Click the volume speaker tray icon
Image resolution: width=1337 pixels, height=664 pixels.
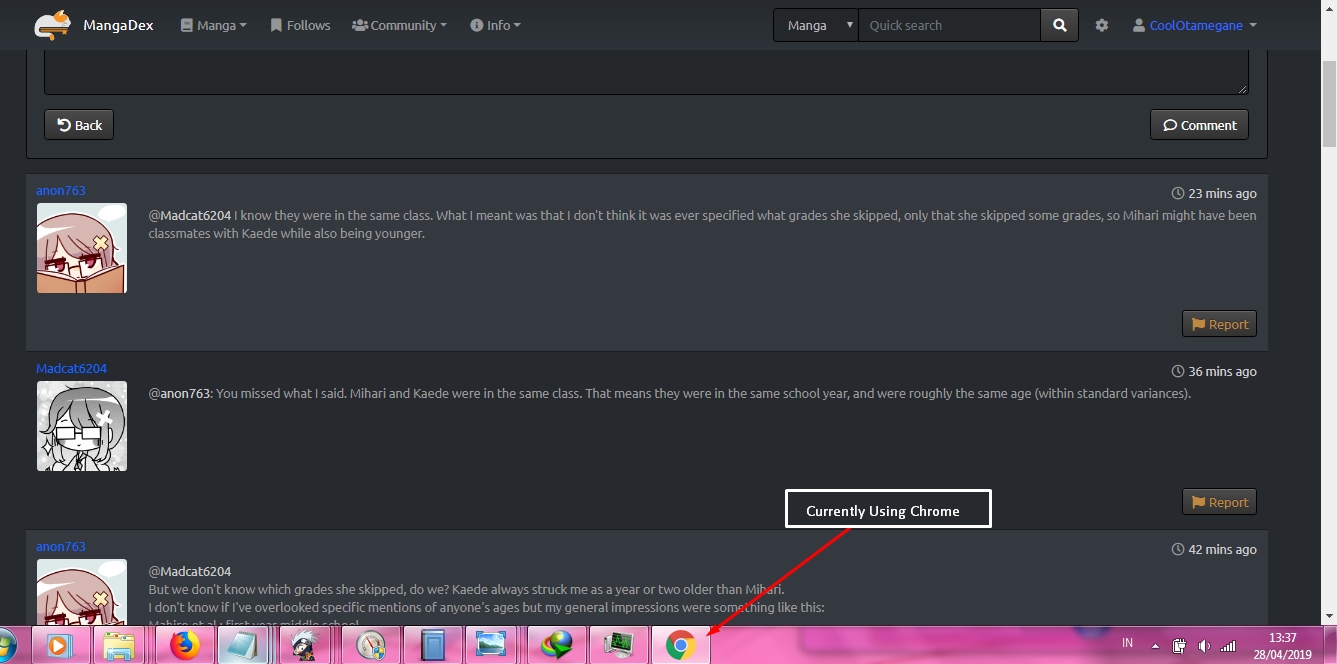pos(1203,645)
